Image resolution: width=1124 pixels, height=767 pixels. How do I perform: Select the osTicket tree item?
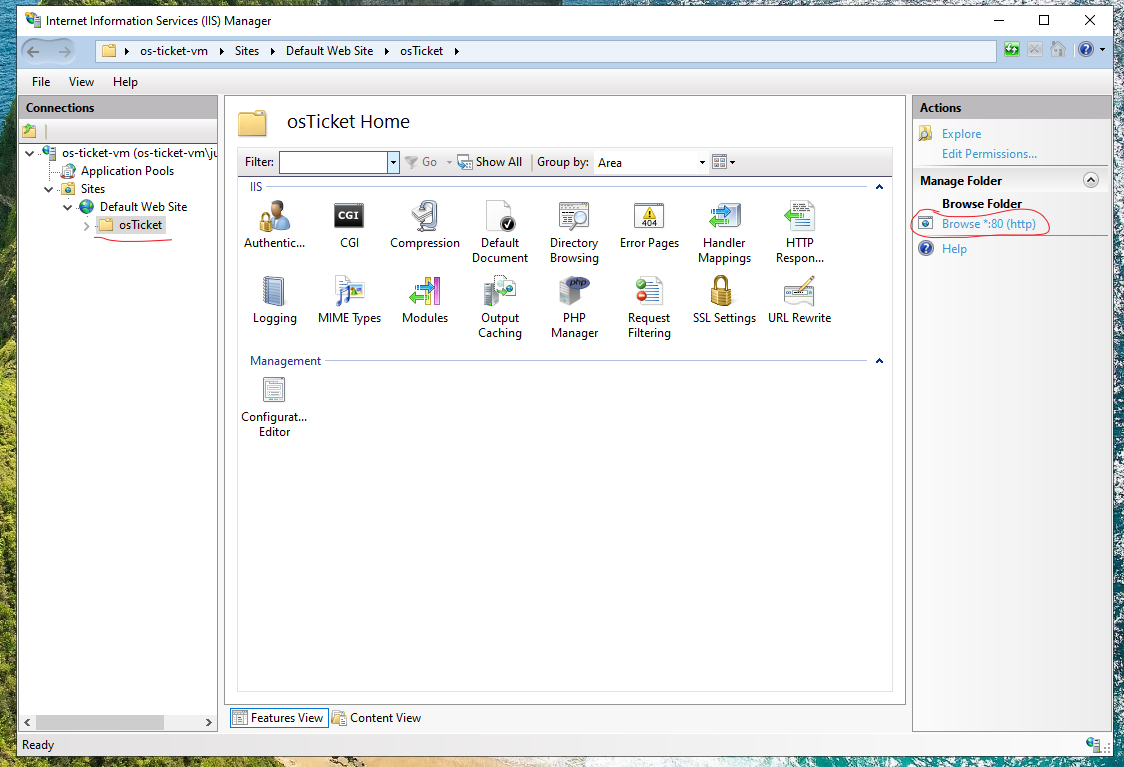pyautogui.click(x=140, y=225)
